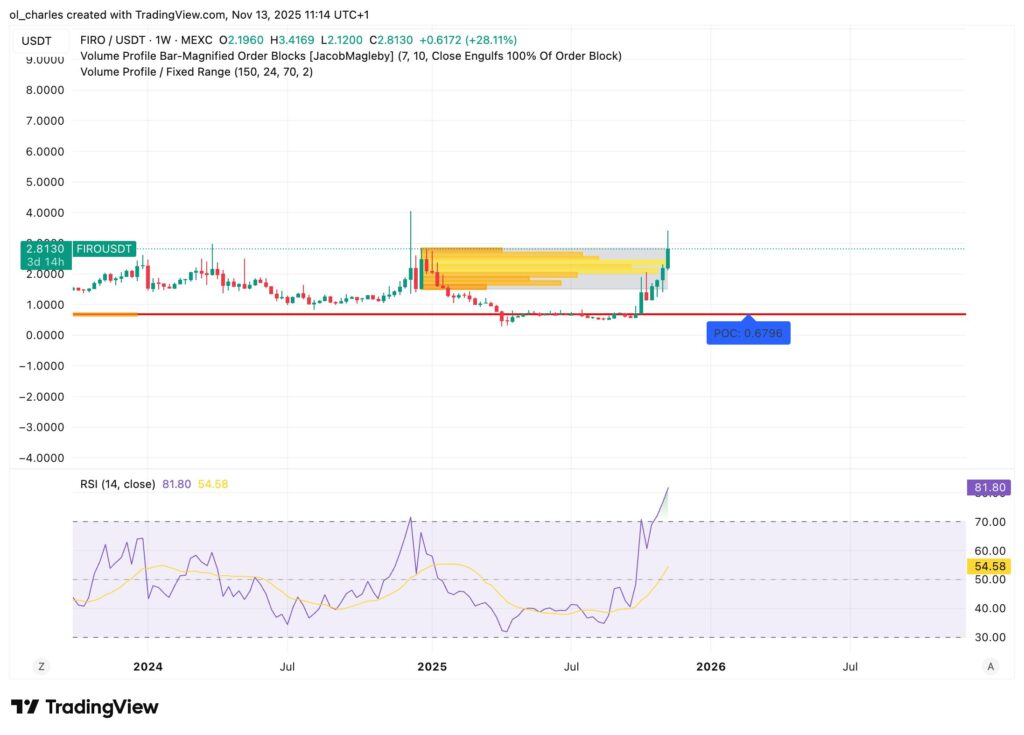Image resolution: width=1024 pixels, height=735 pixels.
Task: Toggle the Bar-Magnified Order Blocks indicator
Action: pos(250,56)
